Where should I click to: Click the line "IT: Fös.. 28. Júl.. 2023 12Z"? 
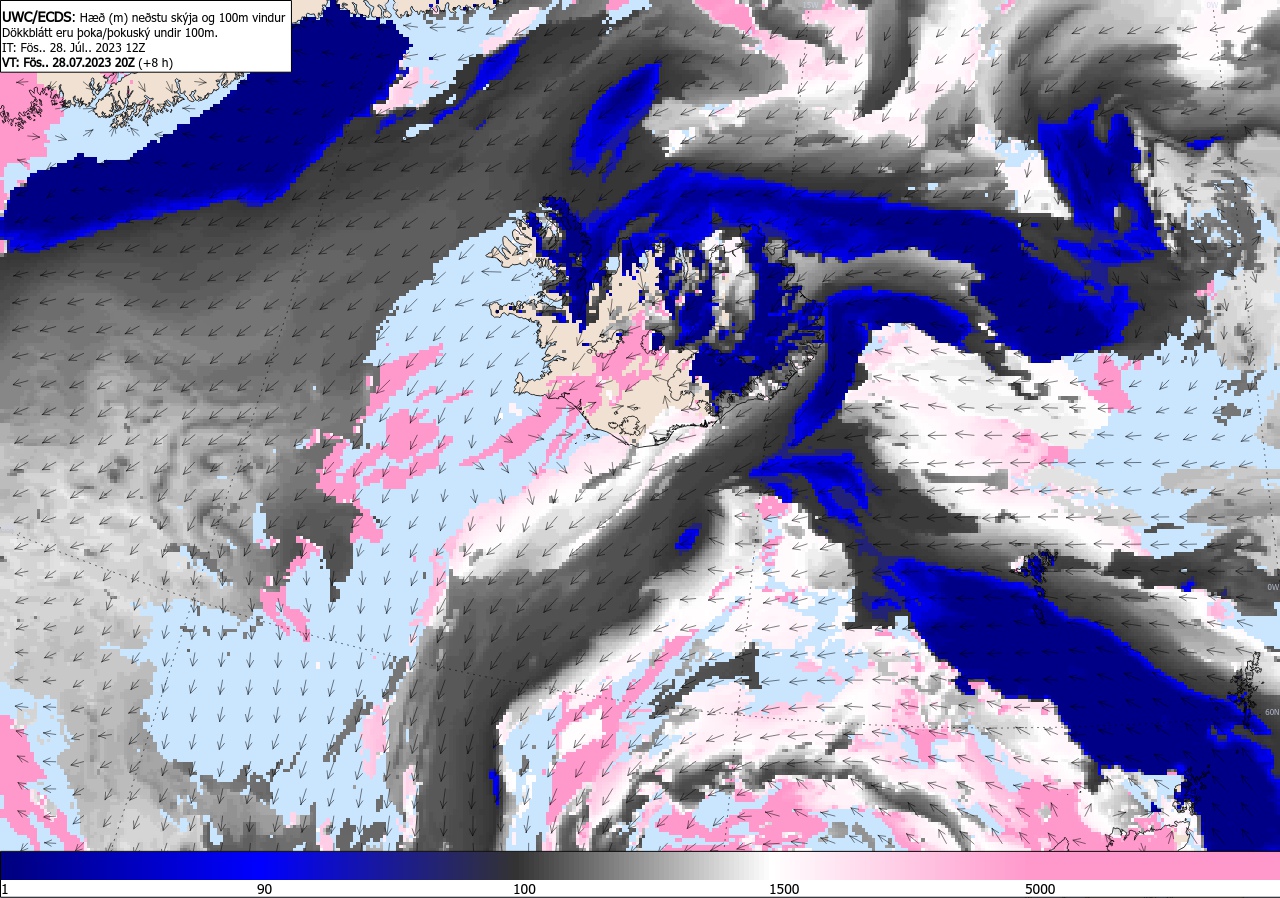(74, 47)
